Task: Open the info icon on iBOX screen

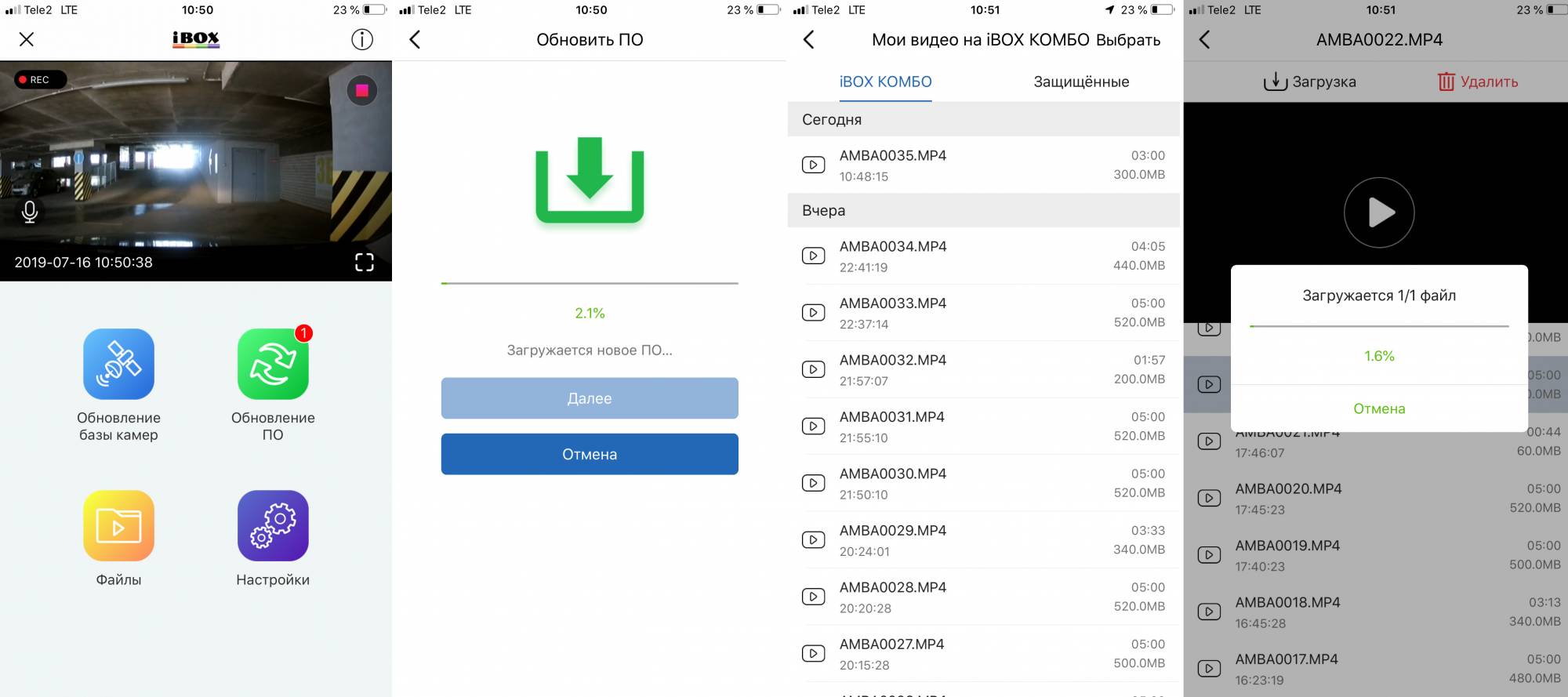Action: point(362,39)
